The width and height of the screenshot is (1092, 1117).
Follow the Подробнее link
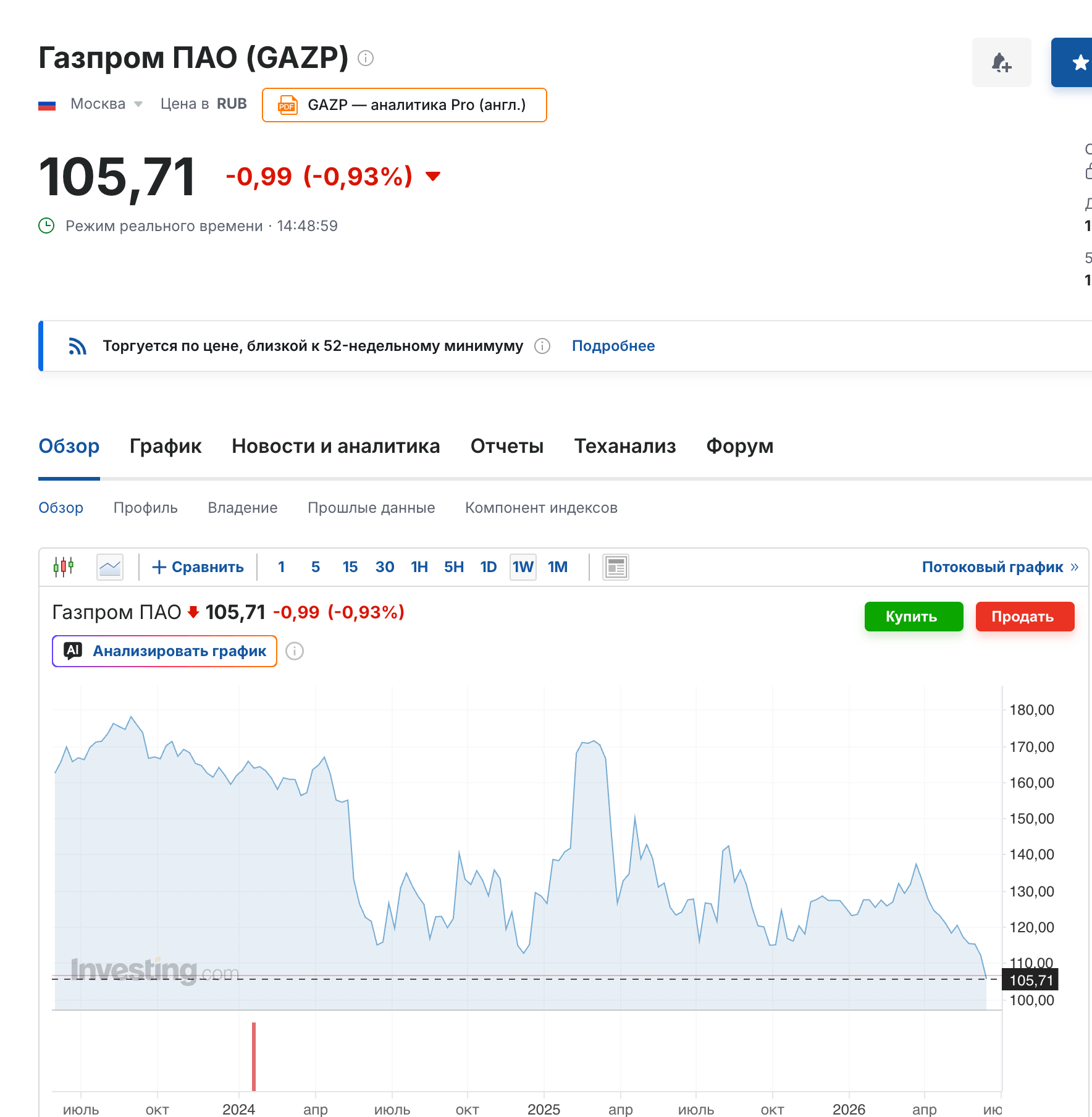pyautogui.click(x=613, y=346)
